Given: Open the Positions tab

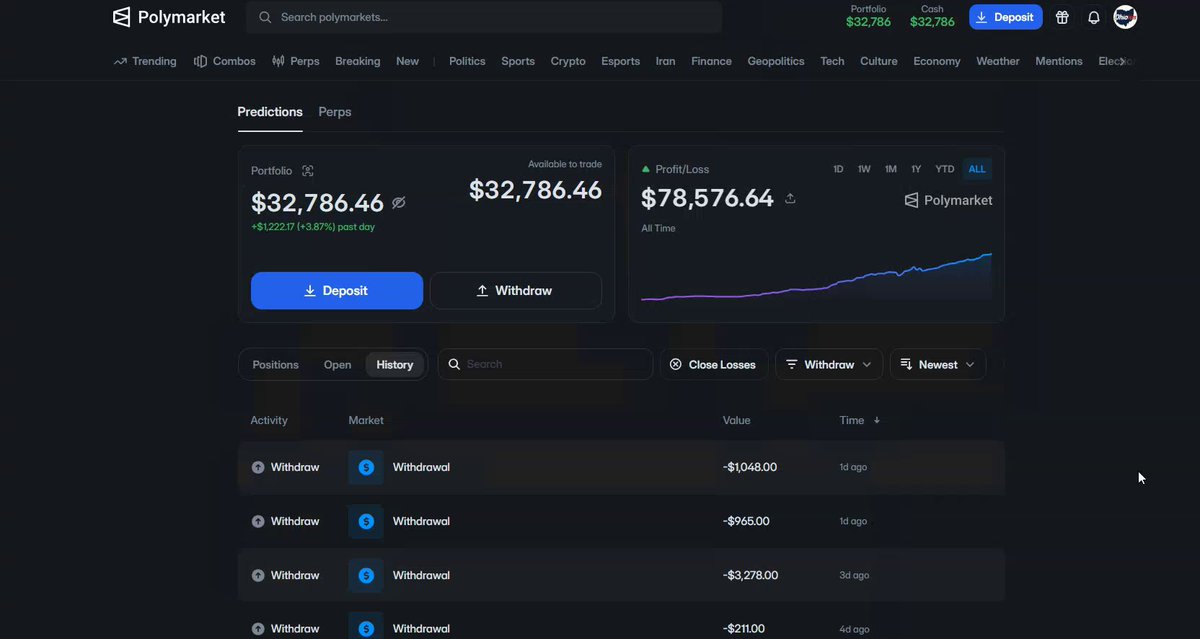Looking at the screenshot, I should (276, 365).
